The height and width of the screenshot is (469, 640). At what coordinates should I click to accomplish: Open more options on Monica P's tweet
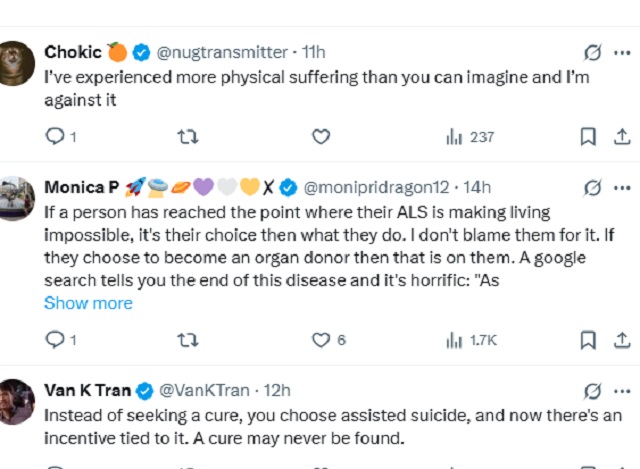(623, 187)
